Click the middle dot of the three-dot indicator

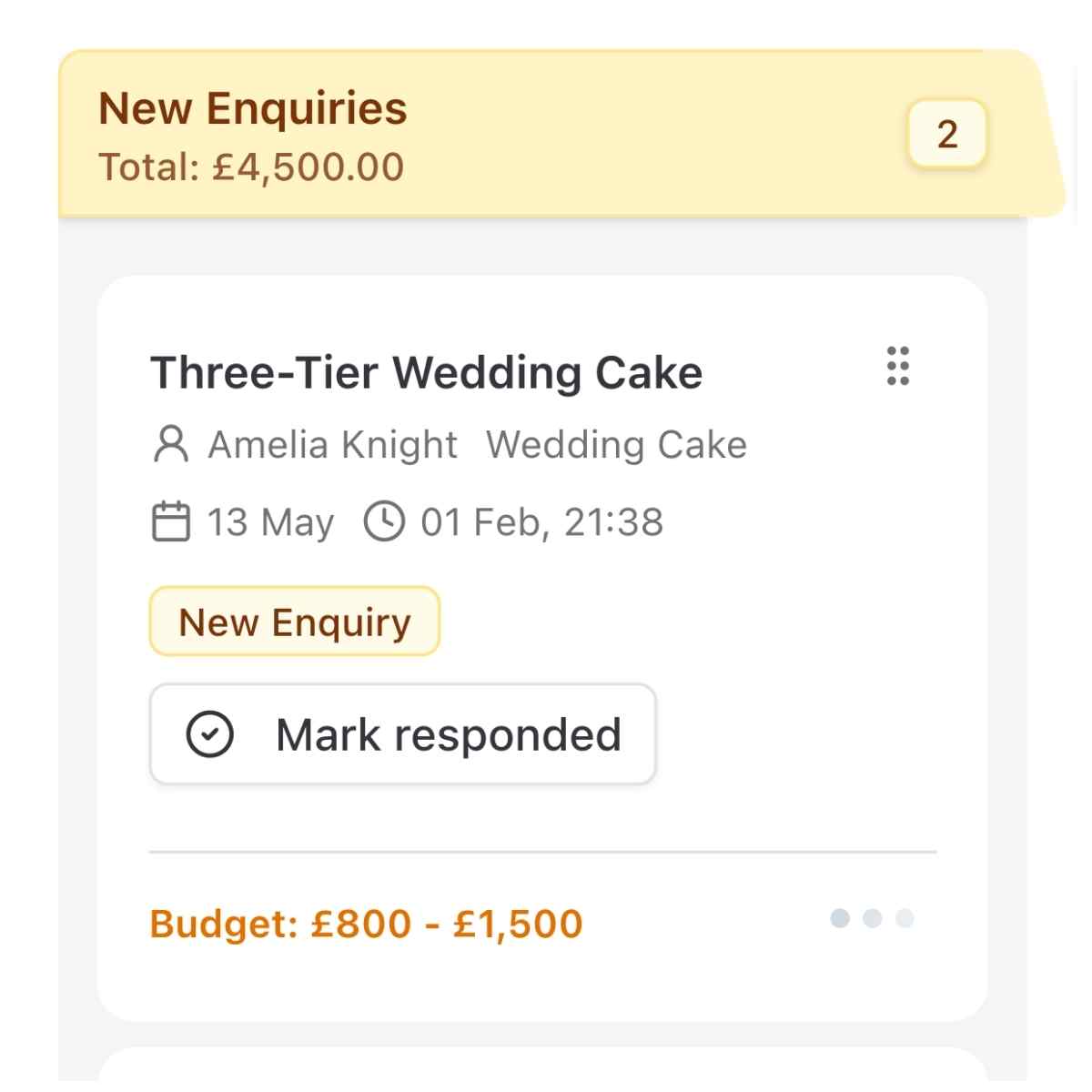point(872,918)
